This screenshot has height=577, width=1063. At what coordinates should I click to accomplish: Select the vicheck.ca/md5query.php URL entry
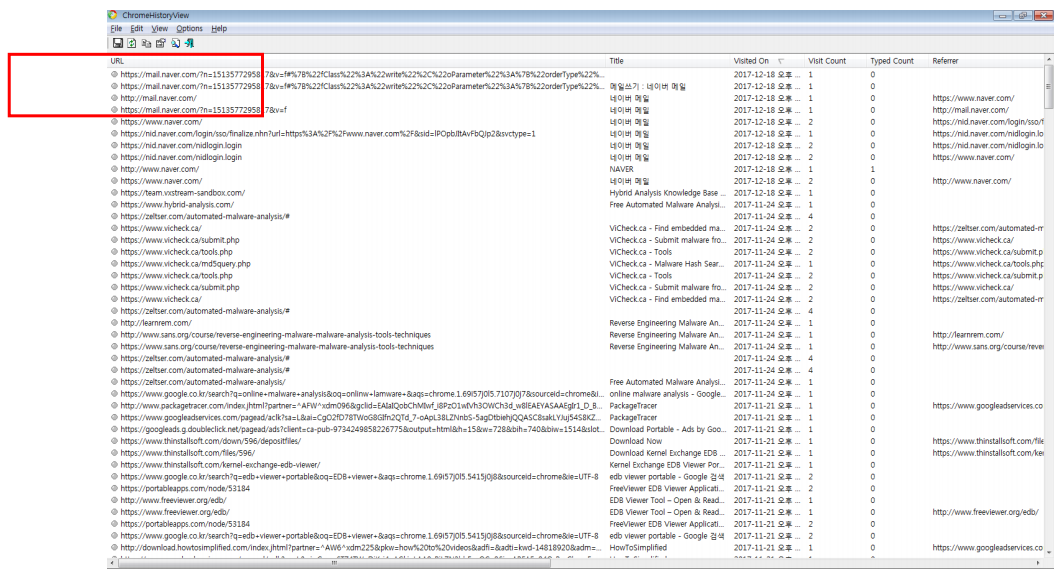pos(186,264)
